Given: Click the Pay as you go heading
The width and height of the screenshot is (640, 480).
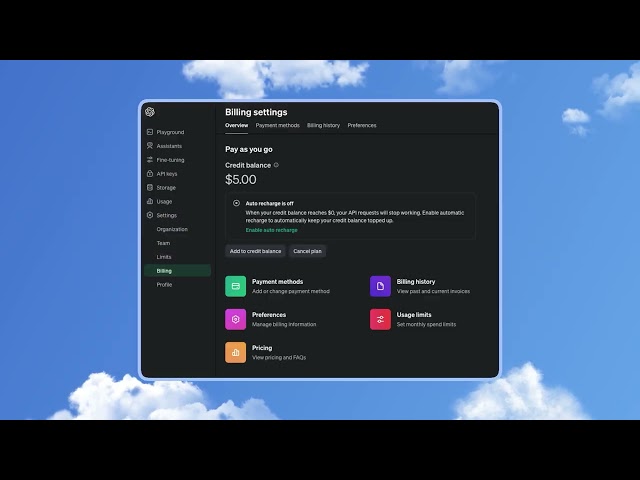Looking at the screenshot, I should pyautogui.click(x=249, y=149).
